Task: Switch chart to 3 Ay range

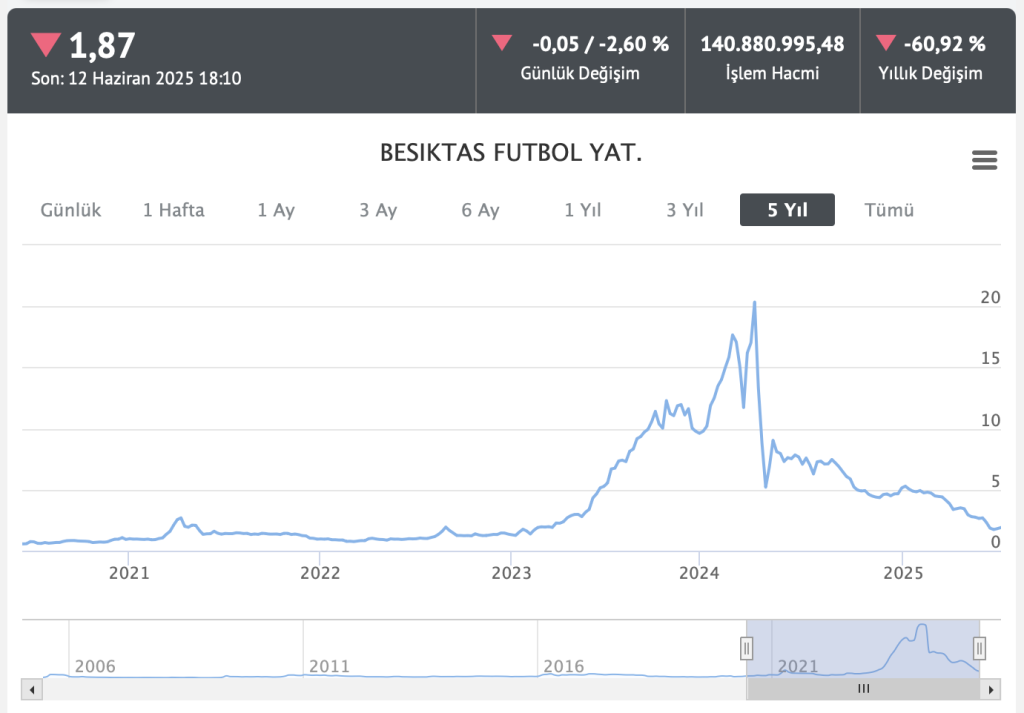Action: tap(378, 210)
